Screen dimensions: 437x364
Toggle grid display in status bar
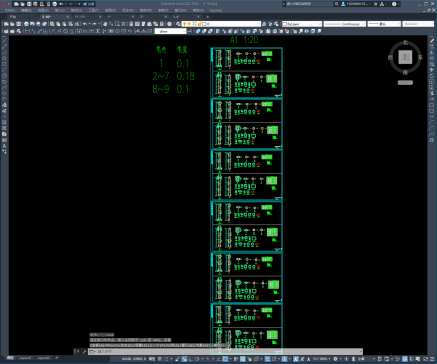click(x=160, y=359)
